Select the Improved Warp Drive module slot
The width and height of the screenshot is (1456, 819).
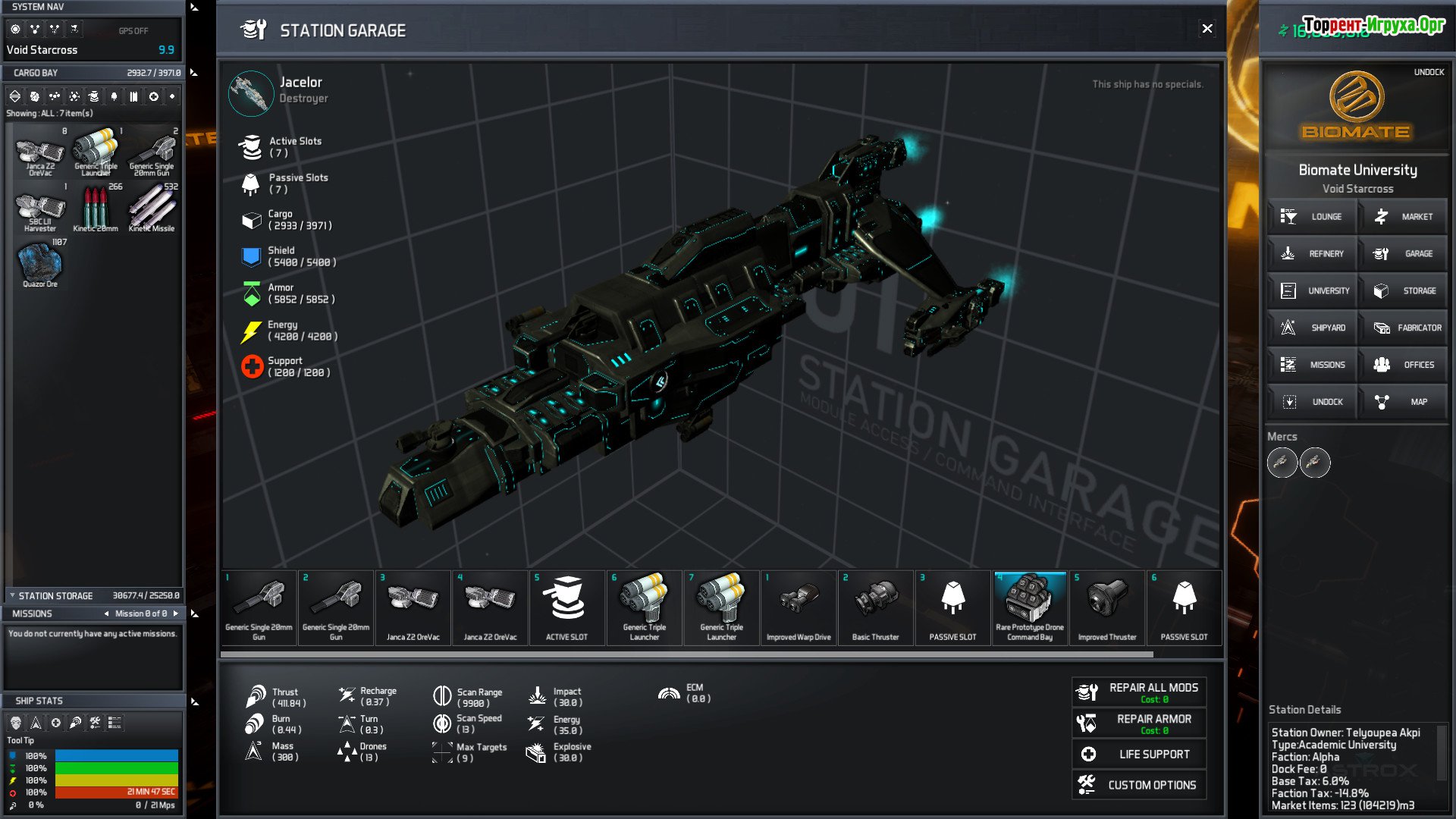[799, 607]
